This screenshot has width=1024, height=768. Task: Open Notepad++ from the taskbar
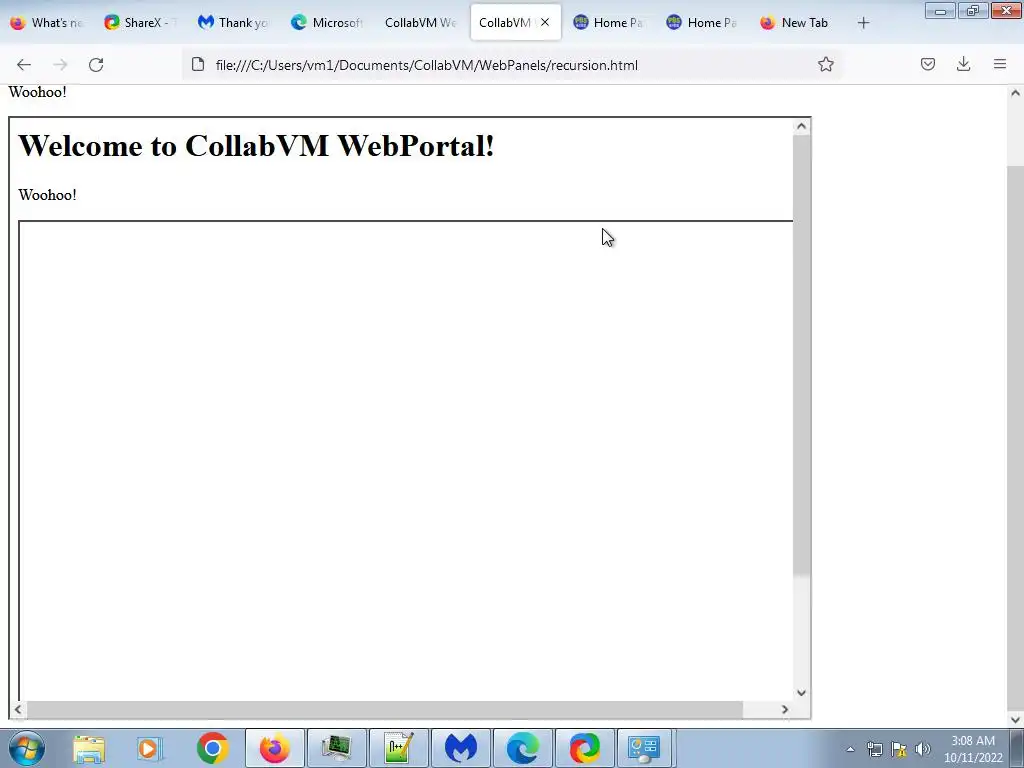399,748
